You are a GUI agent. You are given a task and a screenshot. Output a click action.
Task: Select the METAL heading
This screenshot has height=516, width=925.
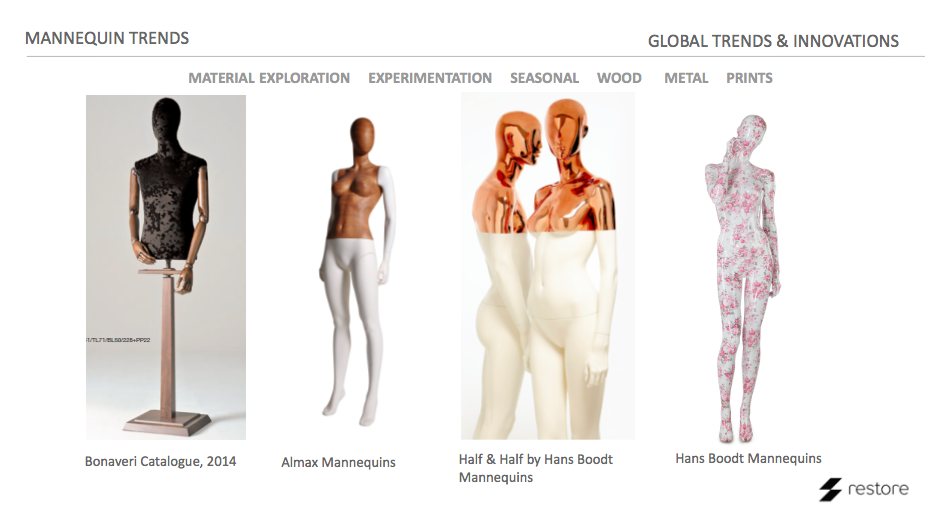click(686, 78)
